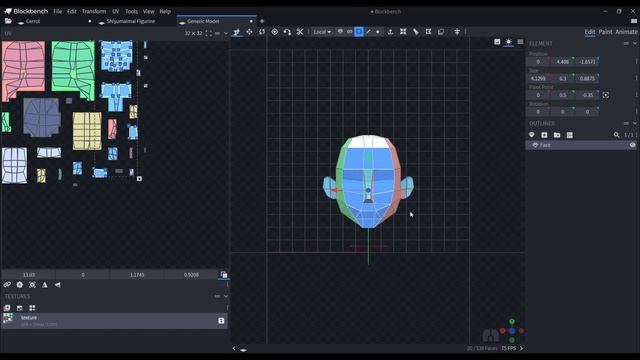
Task: Enable edge selection mode
Action: 368,31
